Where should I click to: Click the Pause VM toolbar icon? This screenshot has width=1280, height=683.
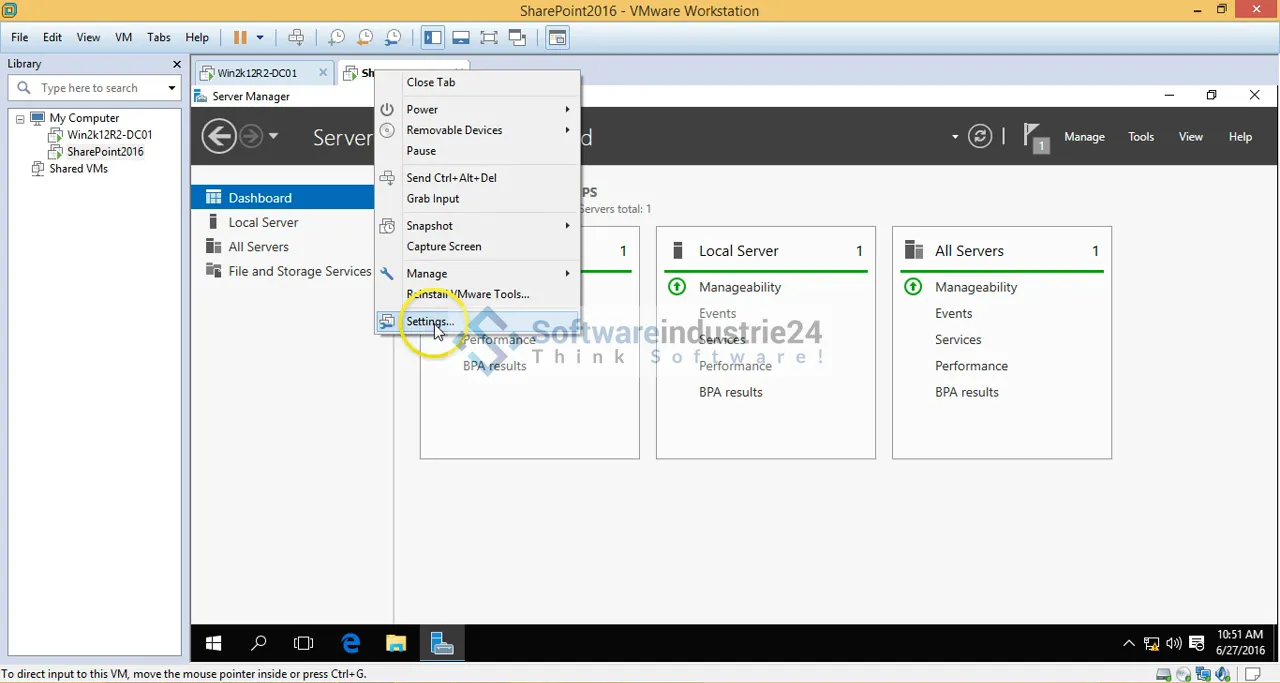click(240, 38)
